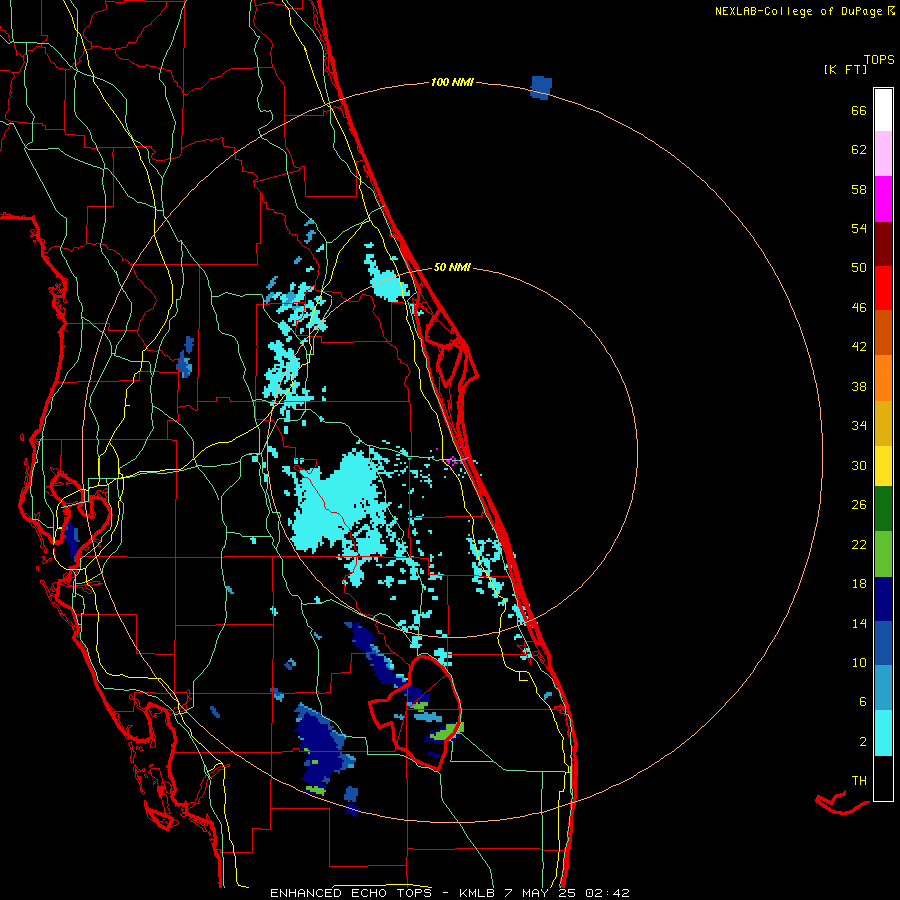Click the '30' legend value
Viewport: 900px width, 900px height.
coord(859,465)
